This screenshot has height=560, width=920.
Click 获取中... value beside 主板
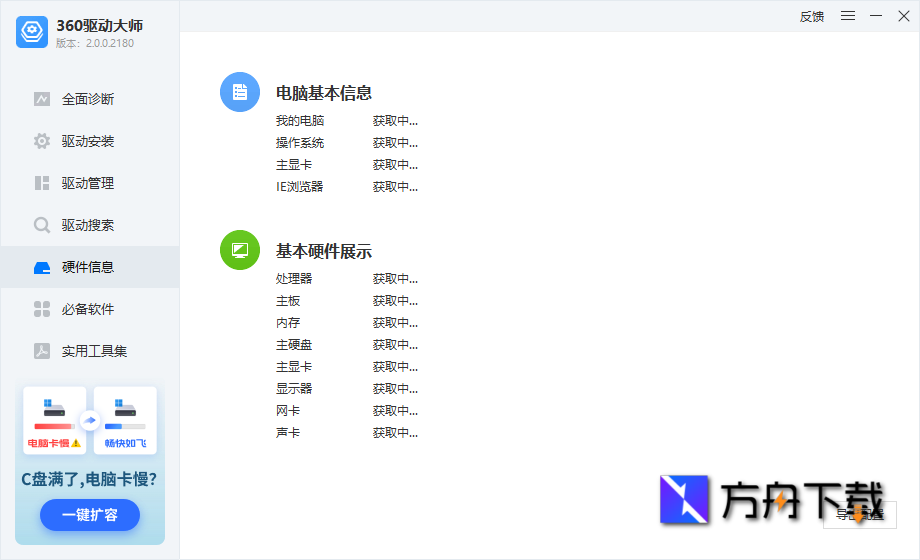point(395,301)
